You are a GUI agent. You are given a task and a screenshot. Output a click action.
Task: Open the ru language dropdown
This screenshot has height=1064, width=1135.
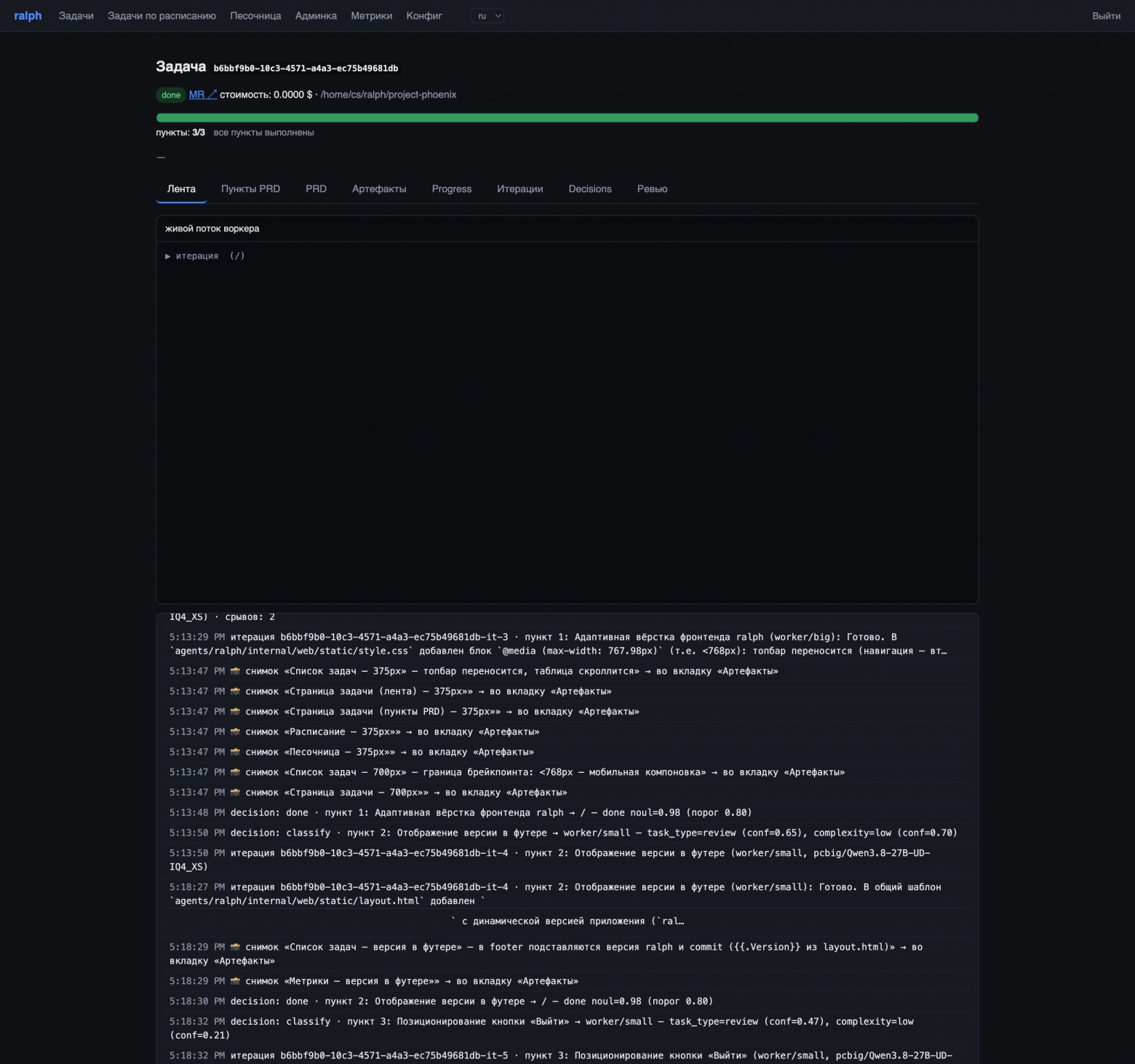tap(487, 16)
